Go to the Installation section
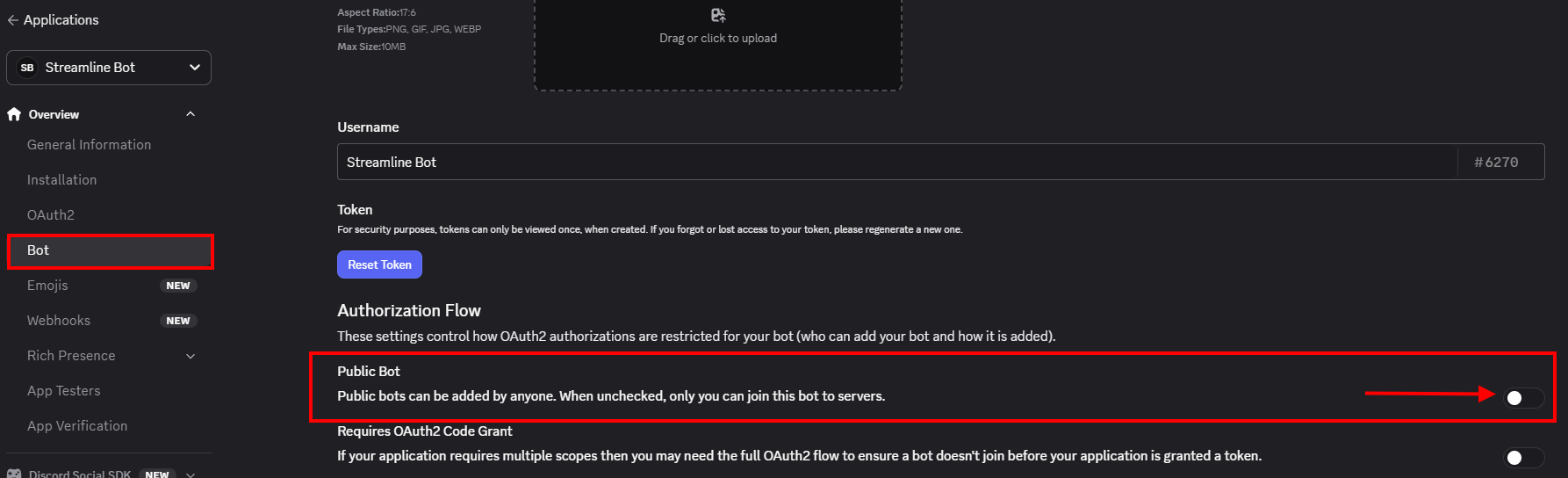The image size is (1568, 478). click(61, 180)
